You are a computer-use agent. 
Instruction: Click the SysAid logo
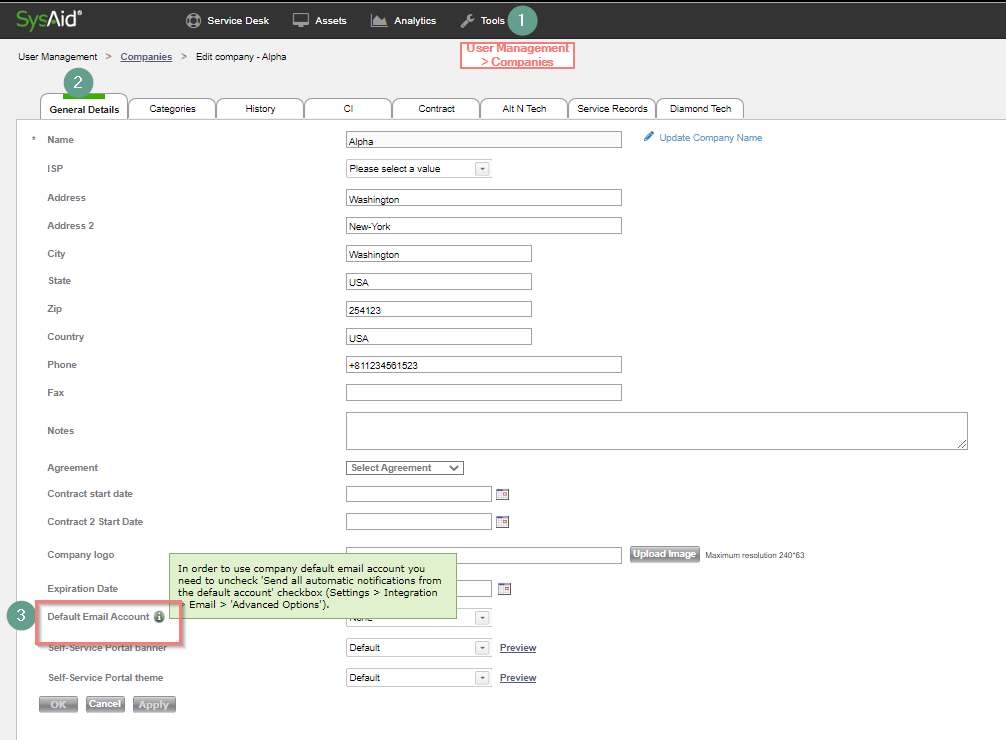point(49,20)
